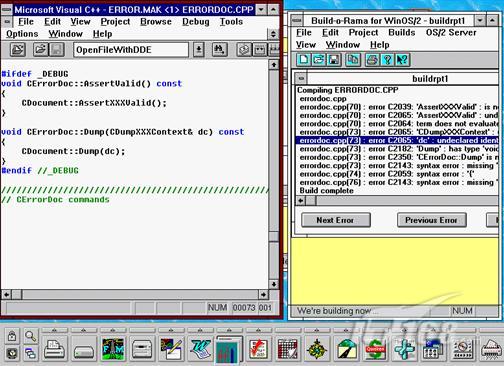Open the Visual C++ document control menu box
Image resolution: width=504 pixels, height=366 pixels.
[x=7, y=22]
